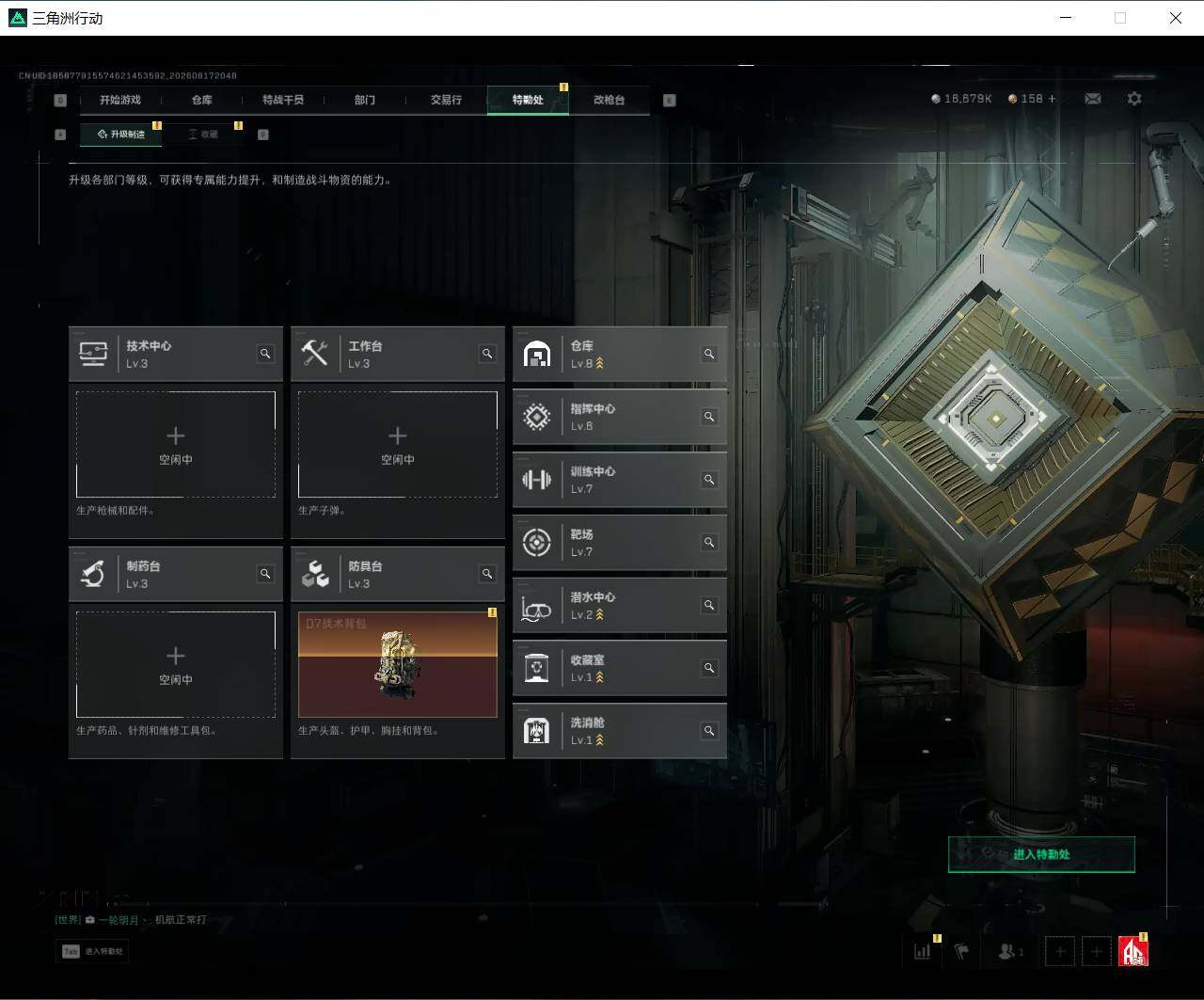This screenshot has width=1204, height=1000.
Task: Open the D7战术背包 production thumbnail
Action: (x=398, y=664)
